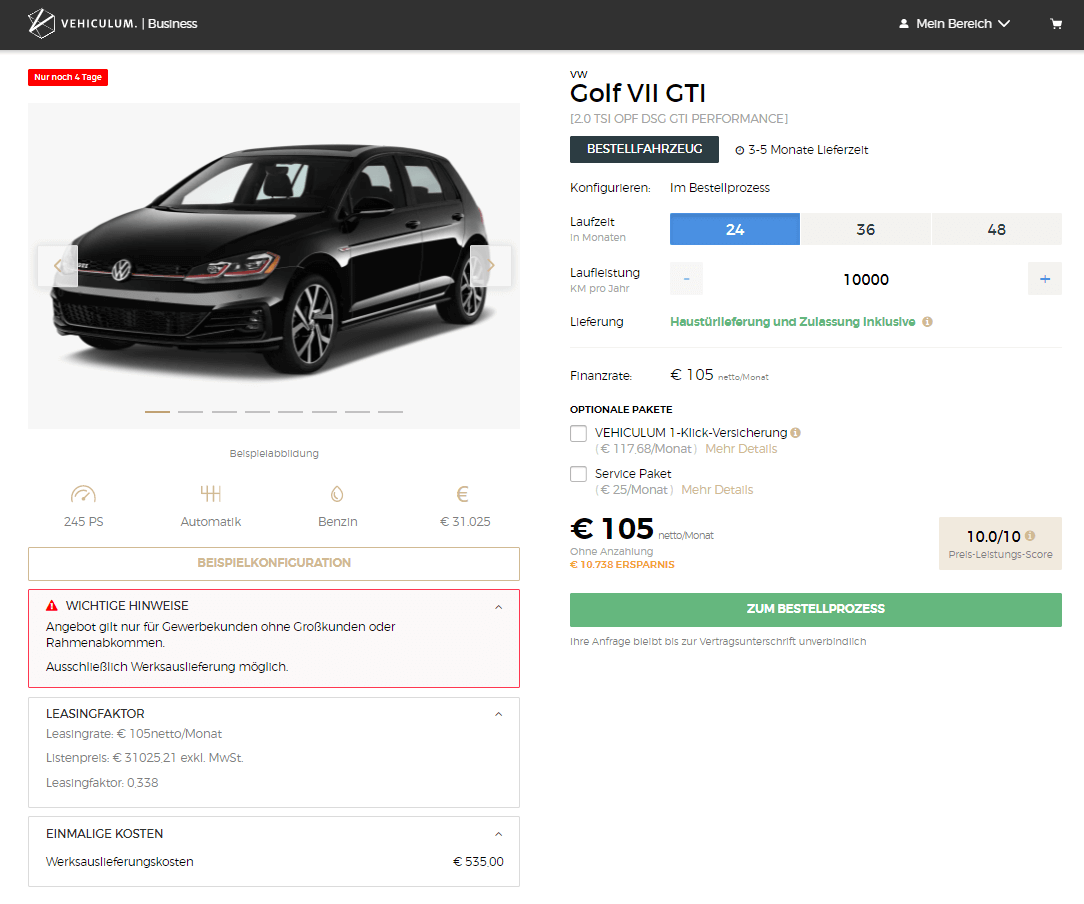Click the Listenpreis € 31025,21 text

144,758
